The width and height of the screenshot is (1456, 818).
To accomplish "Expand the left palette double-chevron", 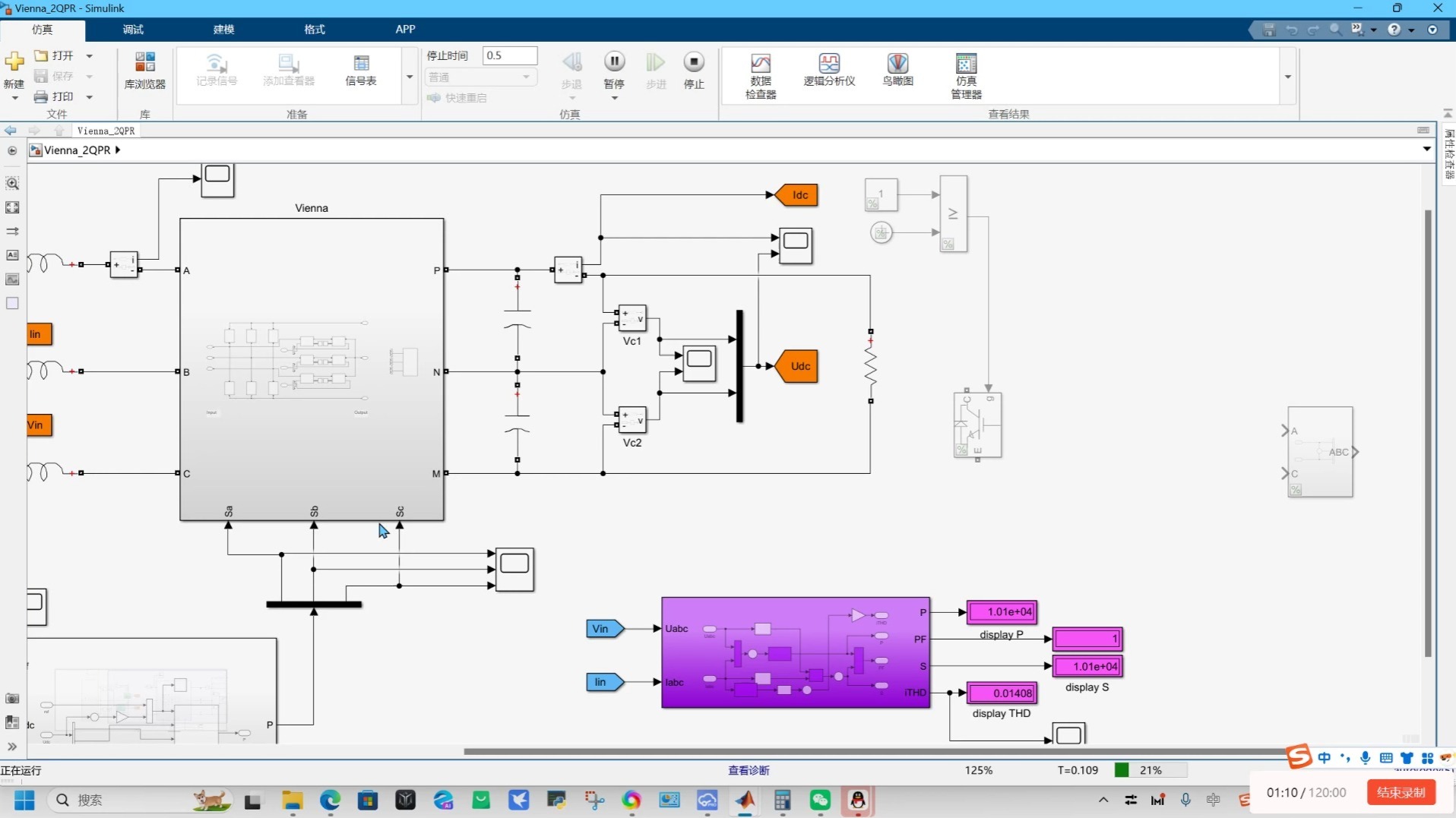I will click(x=12, y=747).
